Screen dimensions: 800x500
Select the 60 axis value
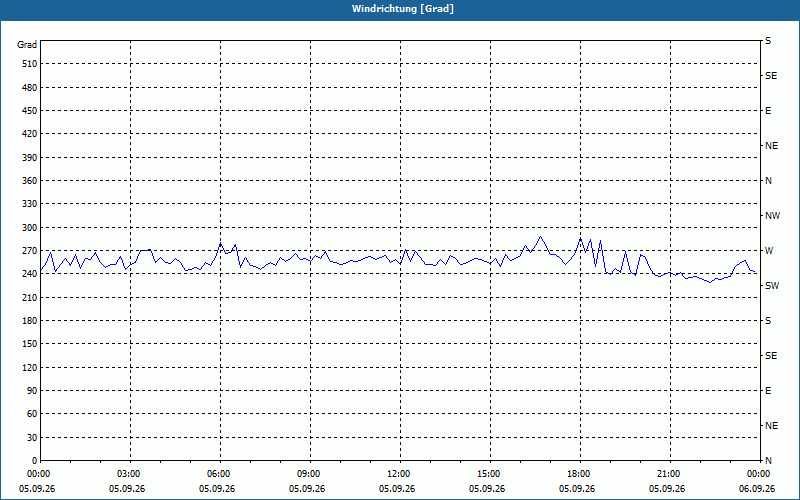pos(32,414)
